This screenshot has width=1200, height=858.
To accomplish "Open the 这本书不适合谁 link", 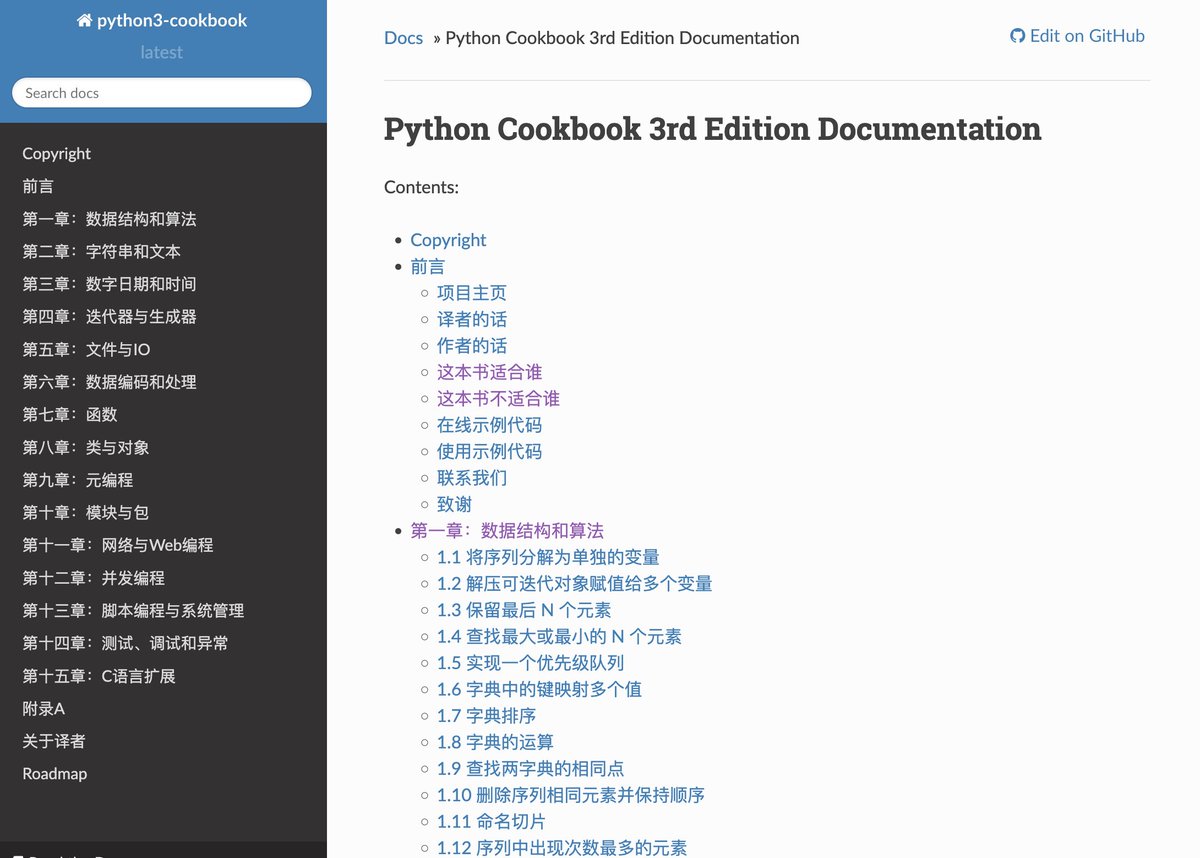I will tap(498, 399).
